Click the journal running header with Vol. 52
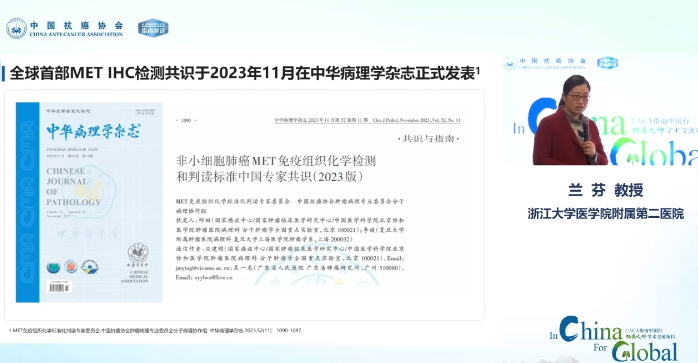 point(367,120)
